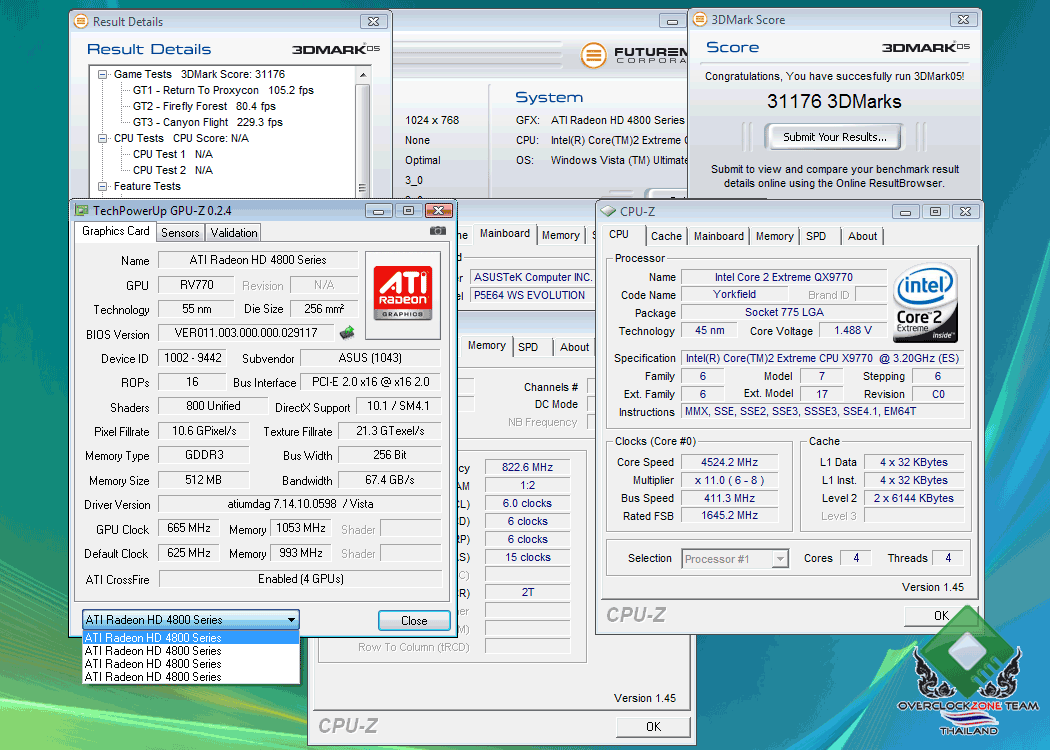Click the DRAM frequency 822.6 MHz value
The image size is (1050, 750).
click(x=528, y=467)
